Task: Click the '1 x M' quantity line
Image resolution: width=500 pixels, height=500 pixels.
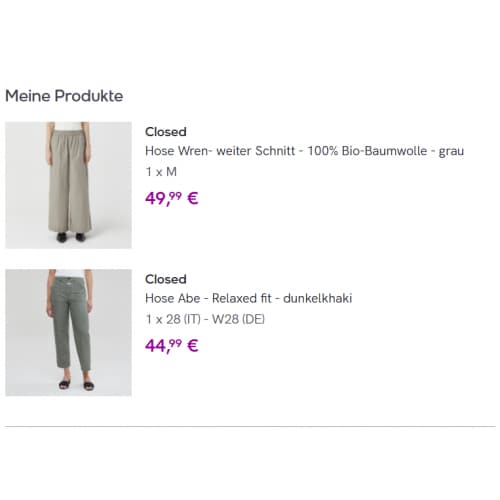Action: coord(161,172)
